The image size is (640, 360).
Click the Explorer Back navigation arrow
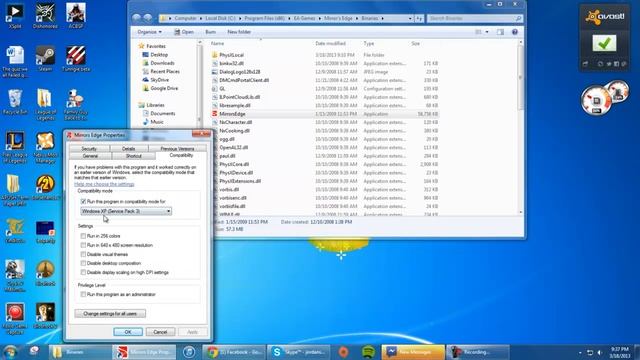point(137,18)
